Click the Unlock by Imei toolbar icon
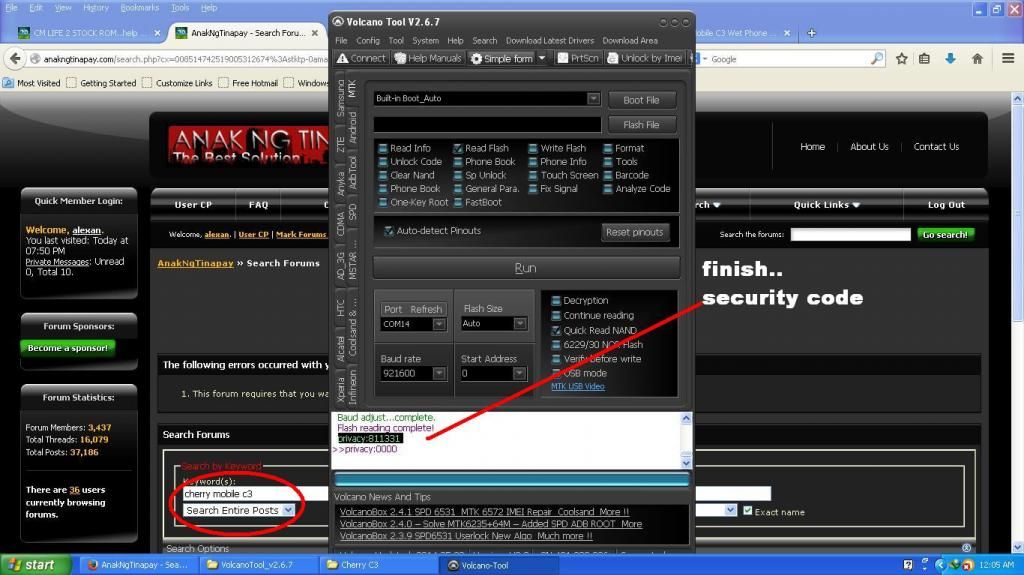 pos(611,58)
